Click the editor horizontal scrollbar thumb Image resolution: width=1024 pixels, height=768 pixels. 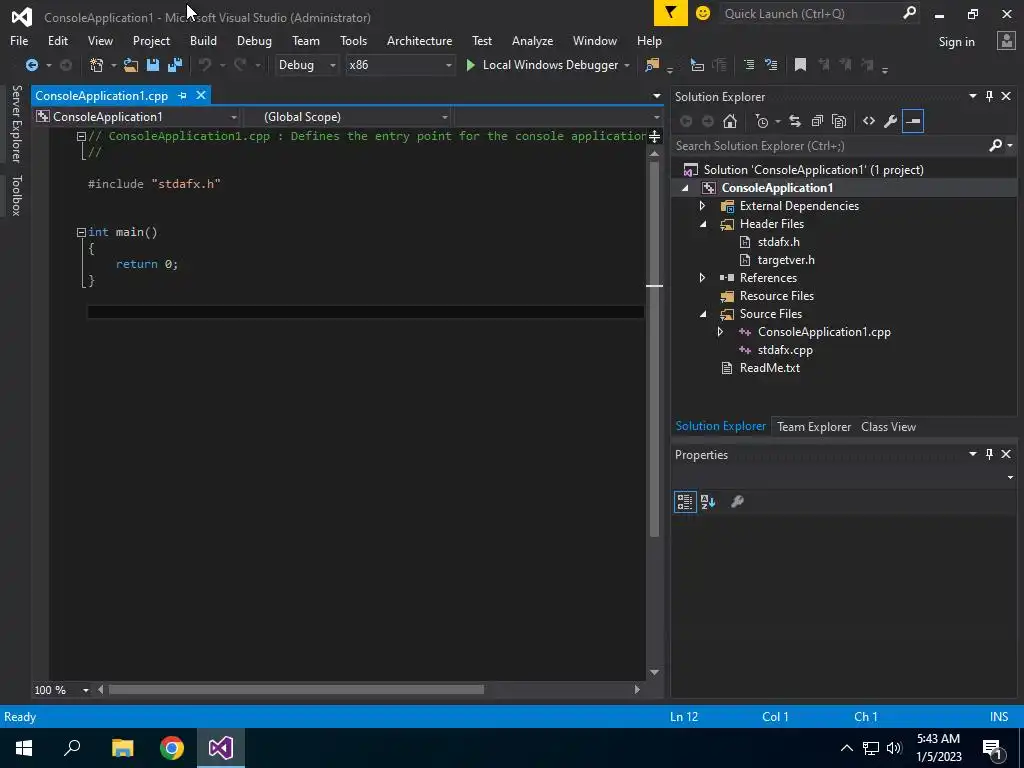coord(296,690)
